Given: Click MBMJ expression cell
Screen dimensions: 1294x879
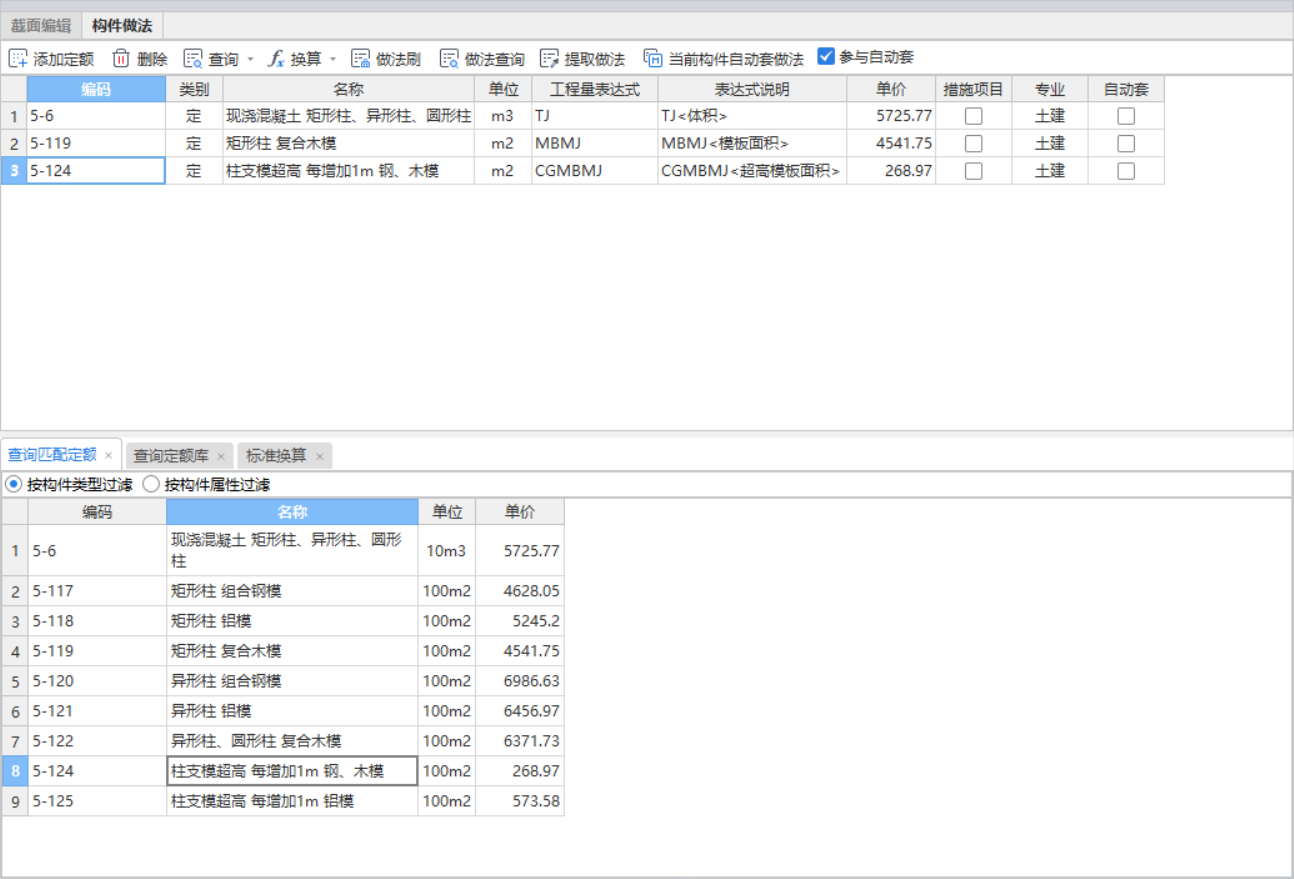Looking at the screenshot, I should coord(595,143).
